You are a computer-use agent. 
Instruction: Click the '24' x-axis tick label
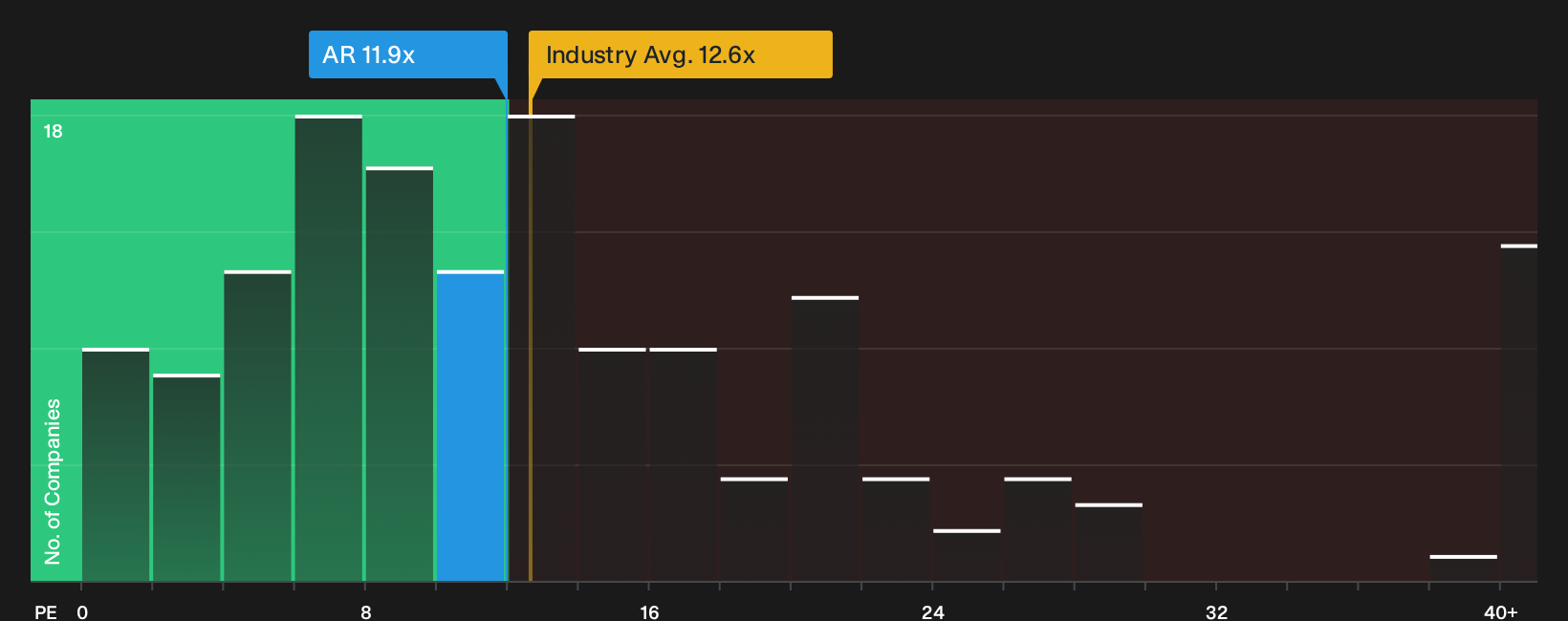pos(933,611)
